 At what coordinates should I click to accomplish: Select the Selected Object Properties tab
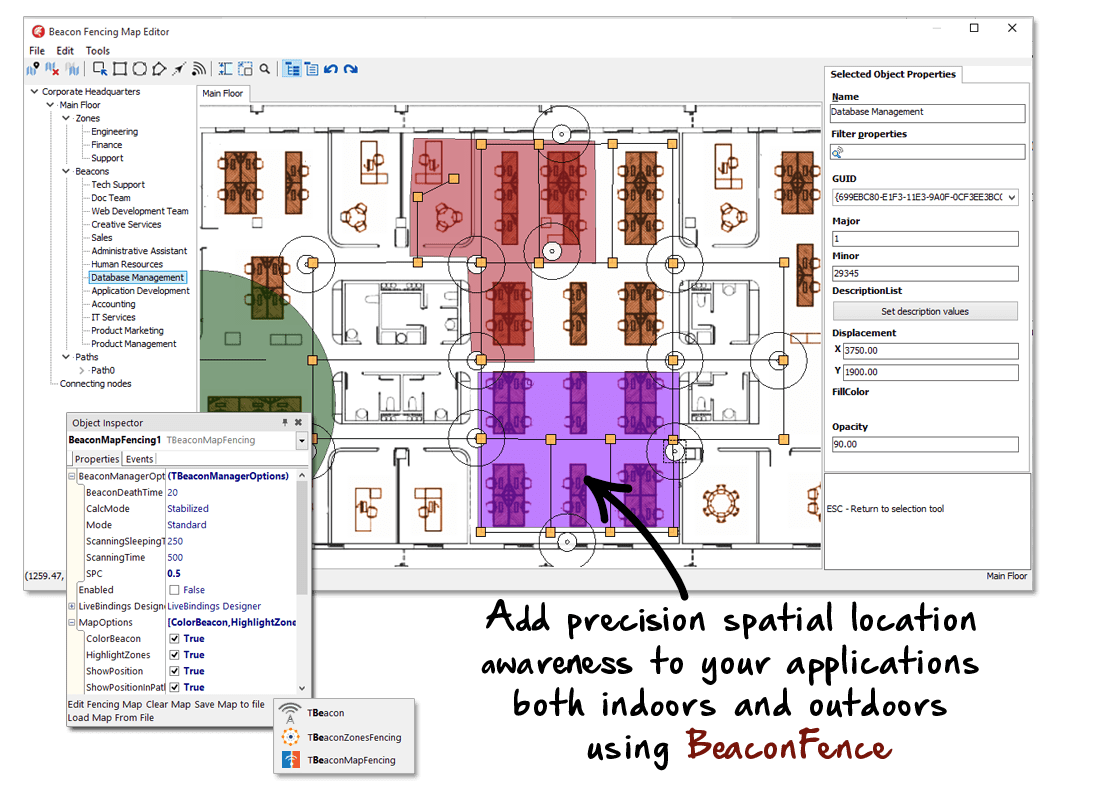click(893, 74)
